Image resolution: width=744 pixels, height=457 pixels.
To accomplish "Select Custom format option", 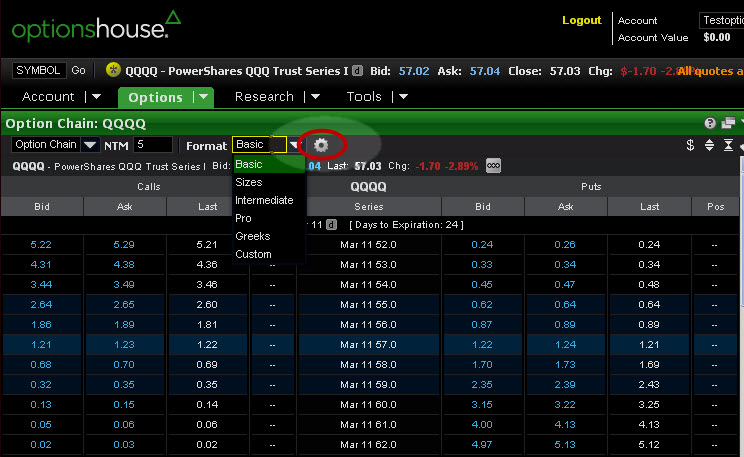I will [269, 254].
